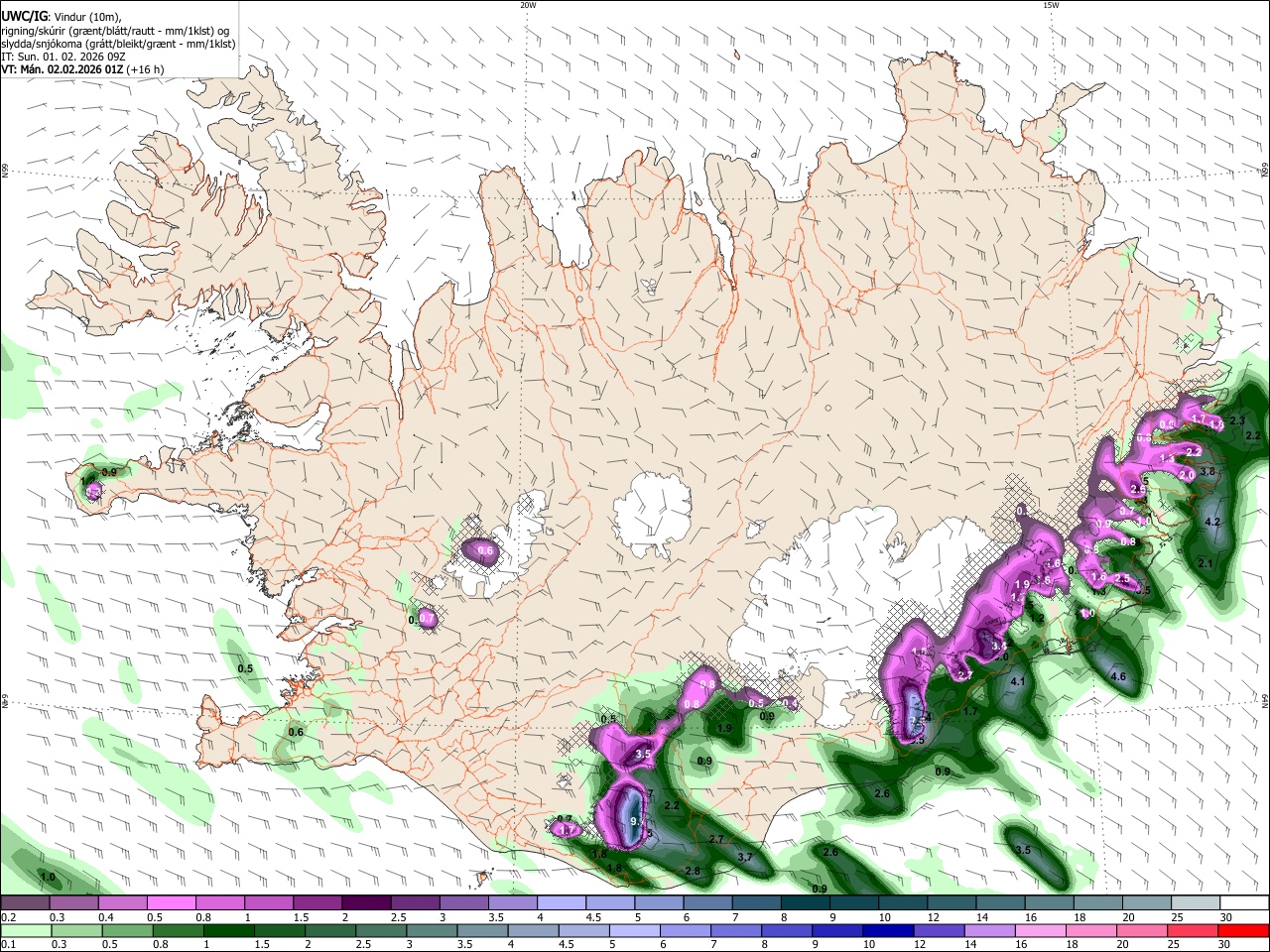The width and height of the screenshot is (1270, 952).
Task: Select the dark teal 8–9 snow swatch
Action: [x=804, y=903]
